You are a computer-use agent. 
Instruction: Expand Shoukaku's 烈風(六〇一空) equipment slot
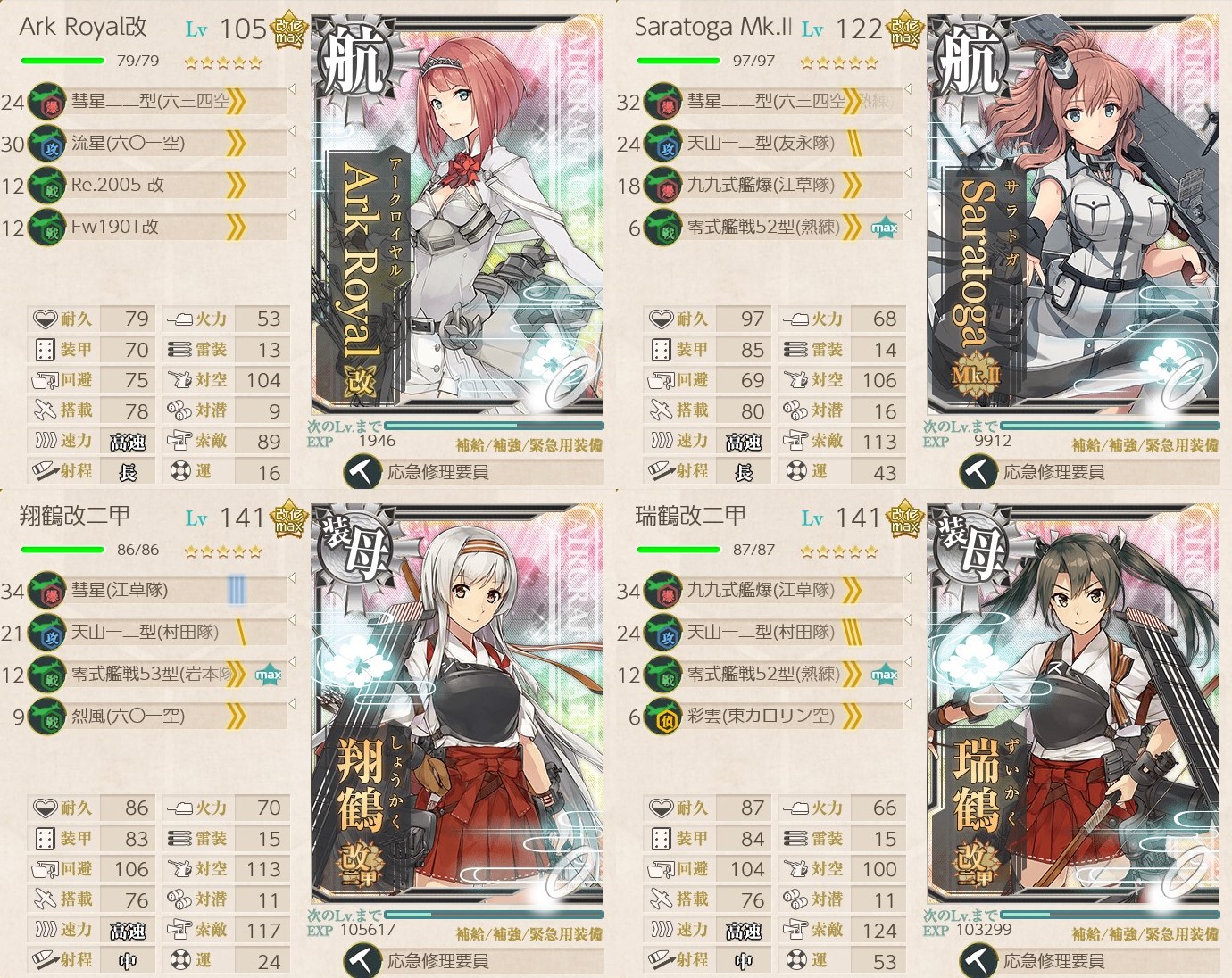point(159,716)
